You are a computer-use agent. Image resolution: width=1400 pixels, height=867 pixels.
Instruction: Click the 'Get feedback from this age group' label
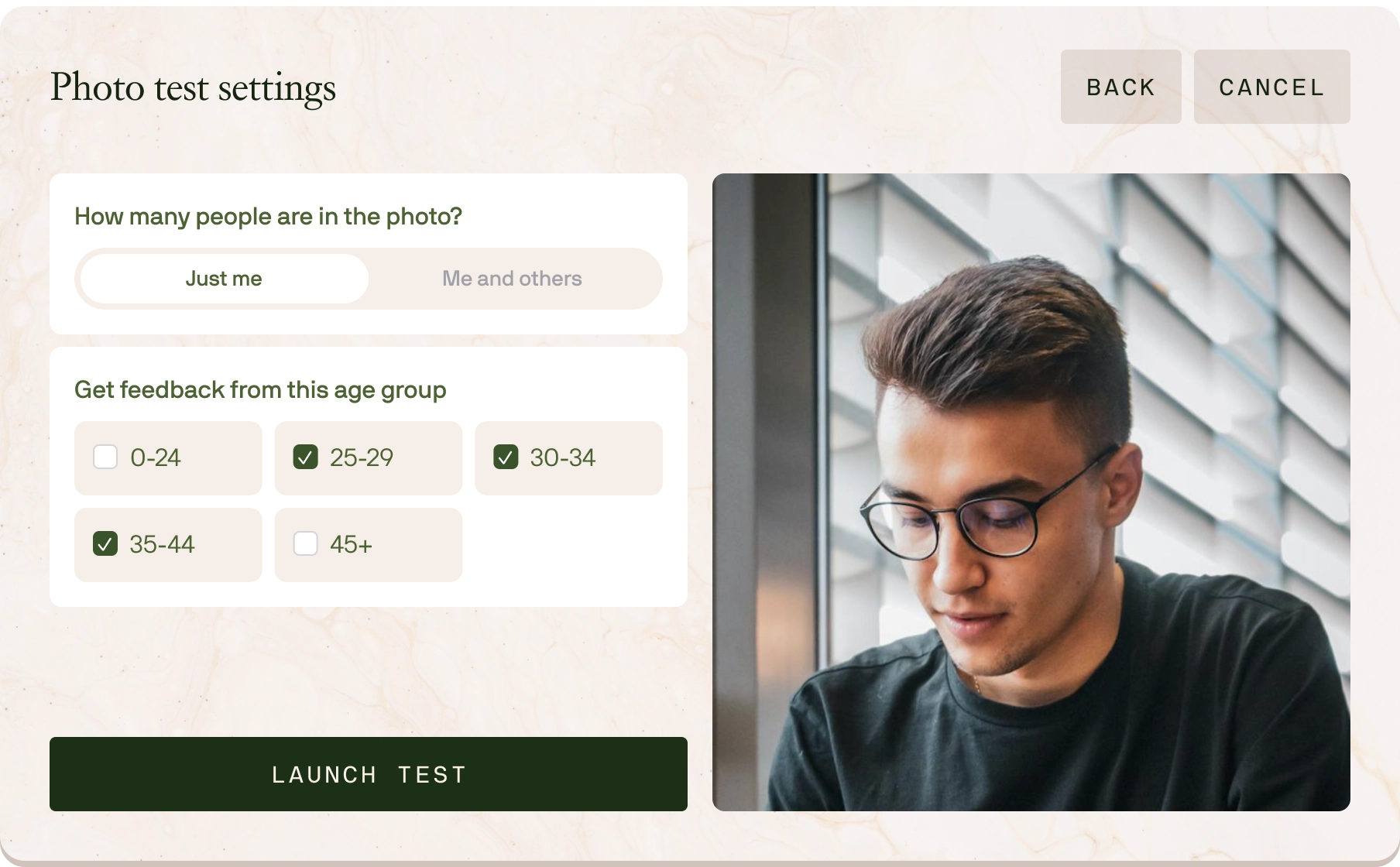(x=260, y=390)
